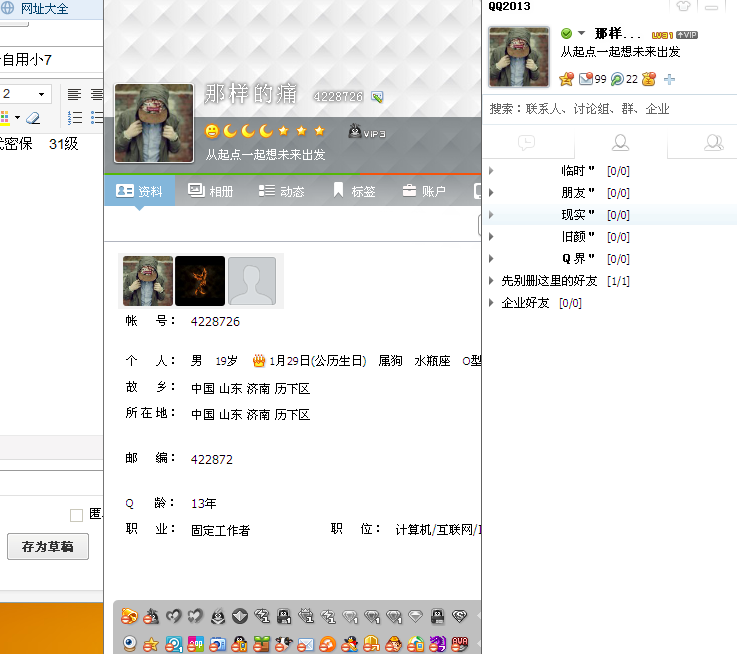Click the postcode value 422872
Viewport: 737px width, 654px height.
pos(212,459)
